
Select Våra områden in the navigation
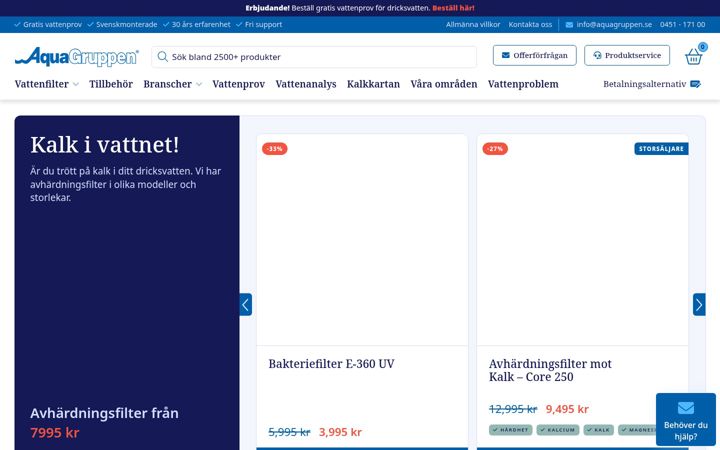(444, 84)
